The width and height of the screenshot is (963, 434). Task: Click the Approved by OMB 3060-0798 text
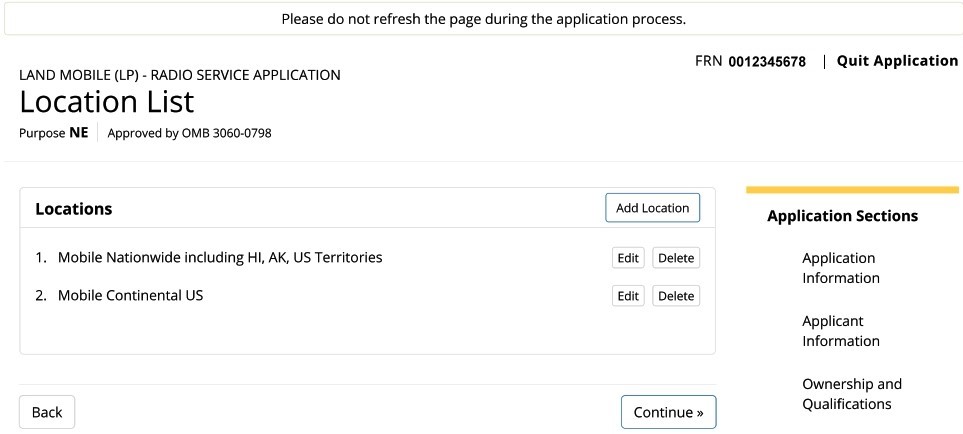[x=189, y=133]
